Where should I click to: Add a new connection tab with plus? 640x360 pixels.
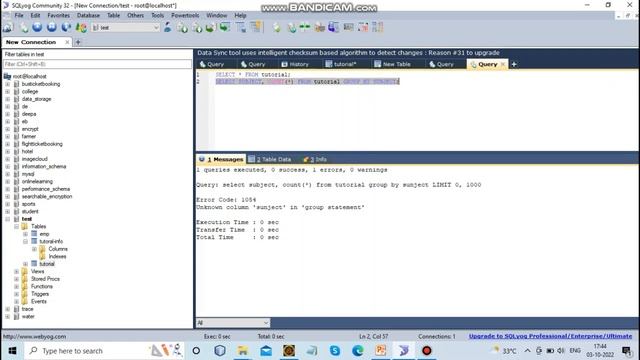click(x=78, y=42)
